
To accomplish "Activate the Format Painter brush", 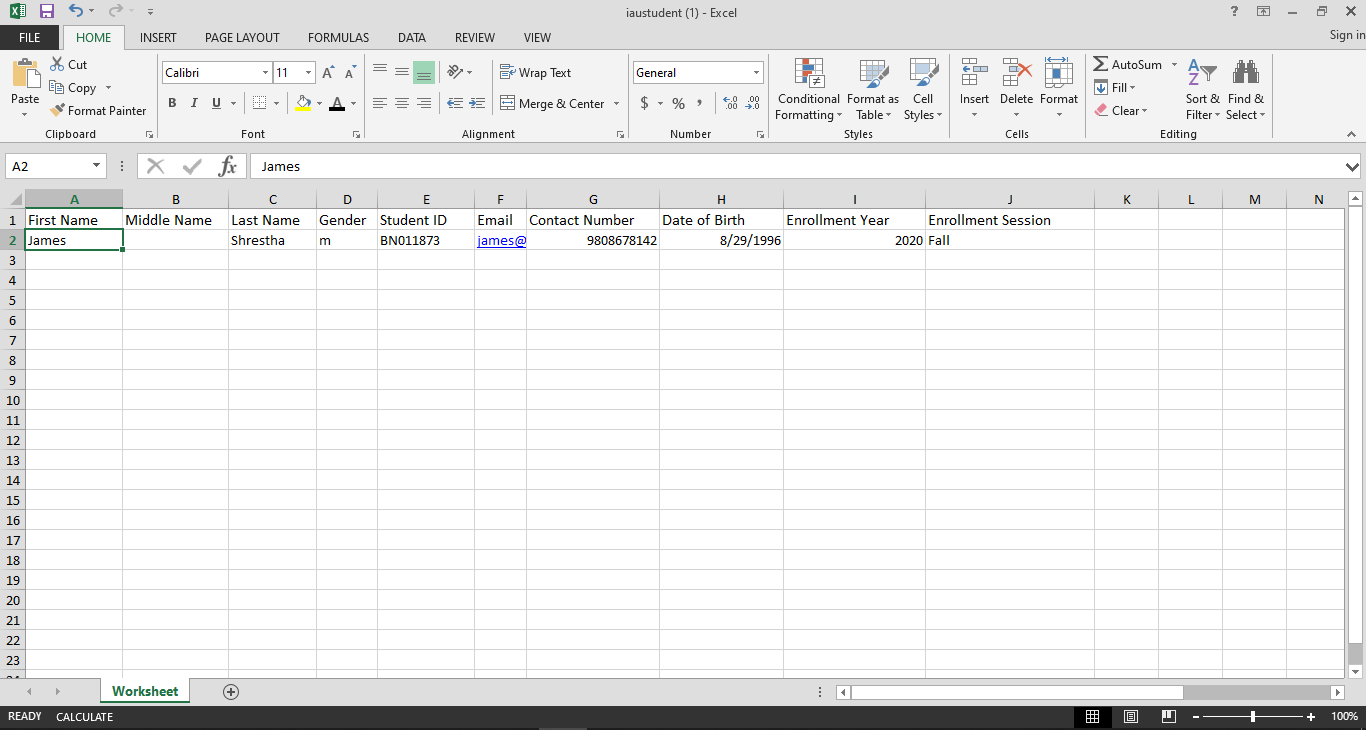I will pos(98,111).
